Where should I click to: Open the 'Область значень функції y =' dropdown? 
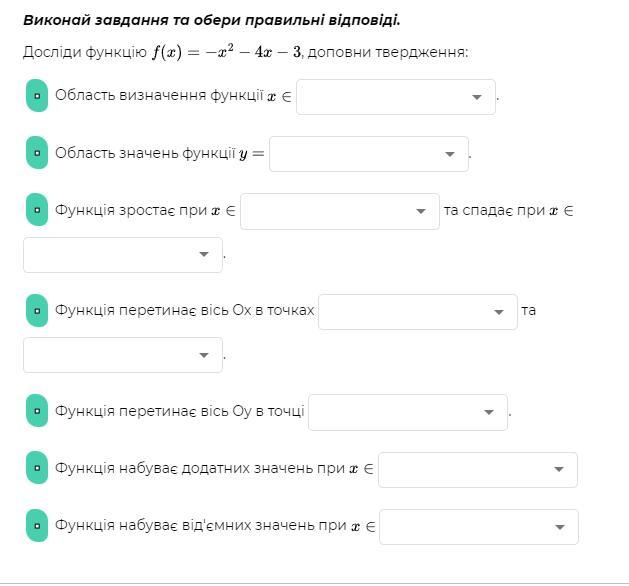pyautogui.click(x=368, y=154)
